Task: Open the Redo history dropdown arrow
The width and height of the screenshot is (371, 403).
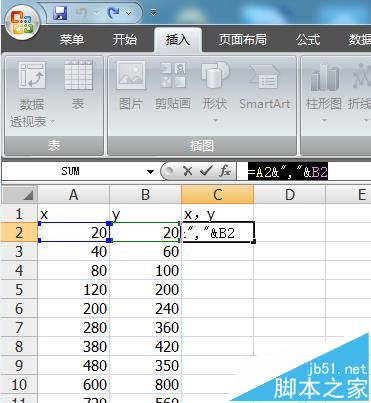Action: coord(129,13)
